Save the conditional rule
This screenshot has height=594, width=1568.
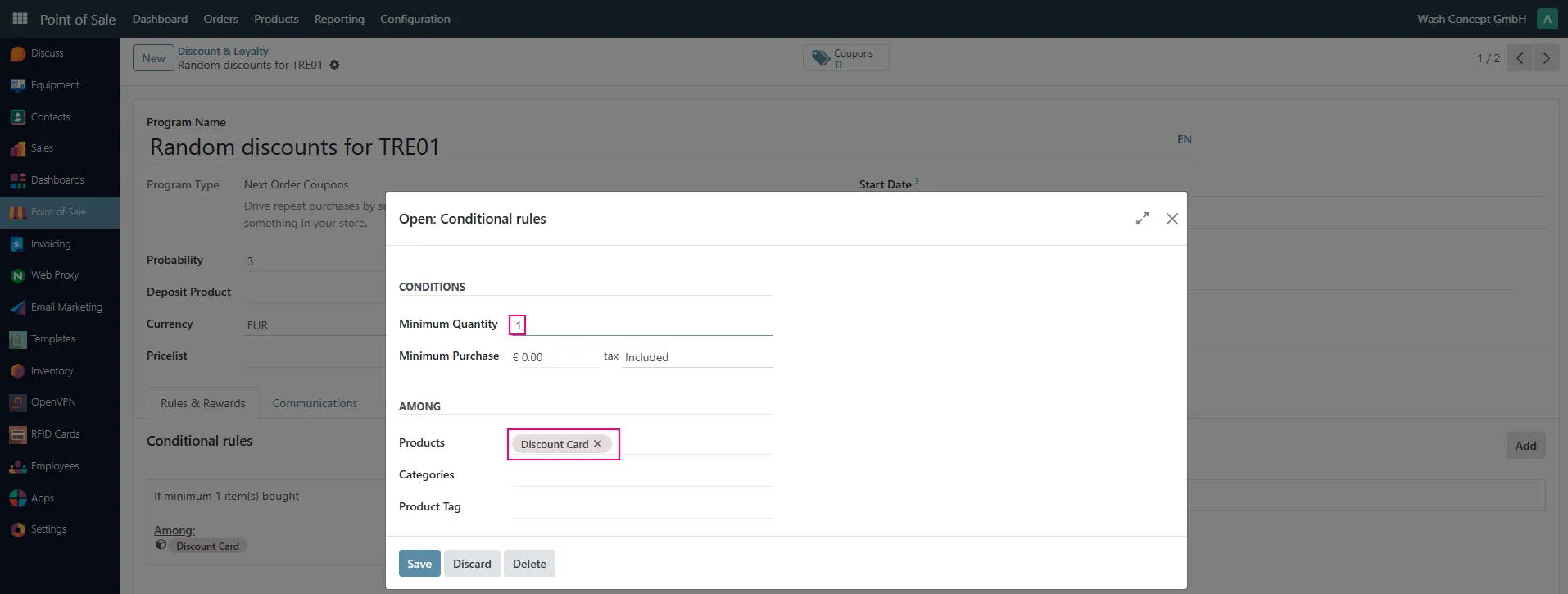(419, 564)
